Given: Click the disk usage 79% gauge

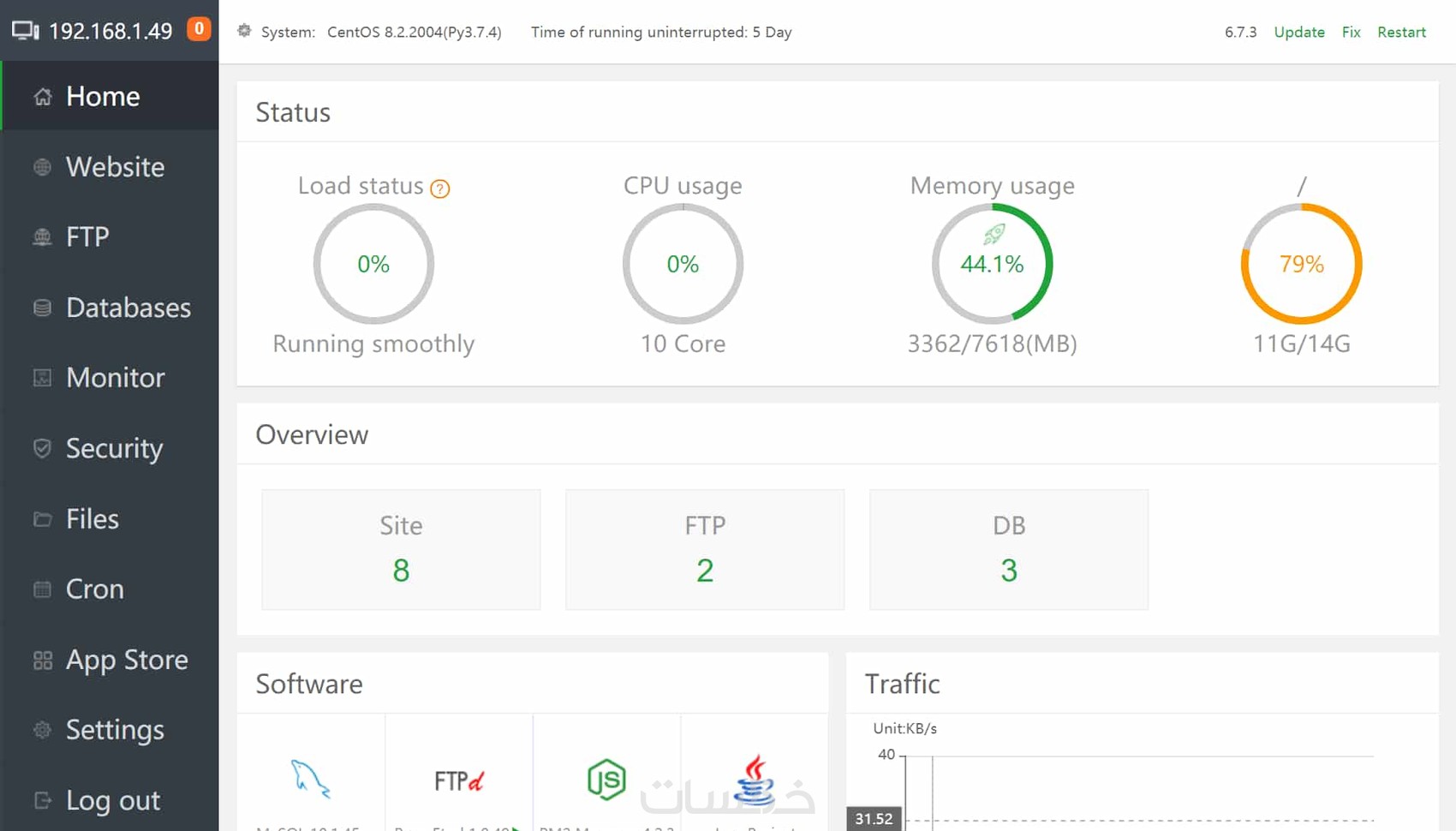Looking at the screenshot, I should click(x=1302, y=264).
